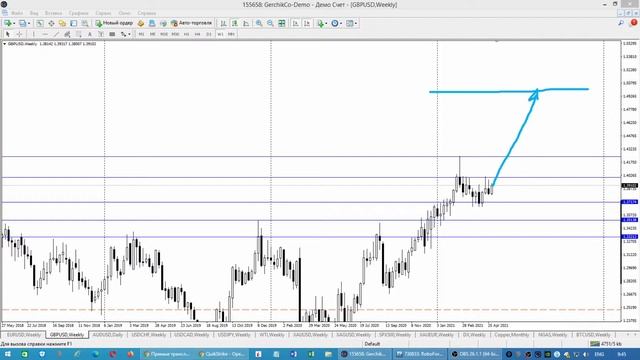Switch timeframe to H1
Screen dimensions: 640x360
187,34
